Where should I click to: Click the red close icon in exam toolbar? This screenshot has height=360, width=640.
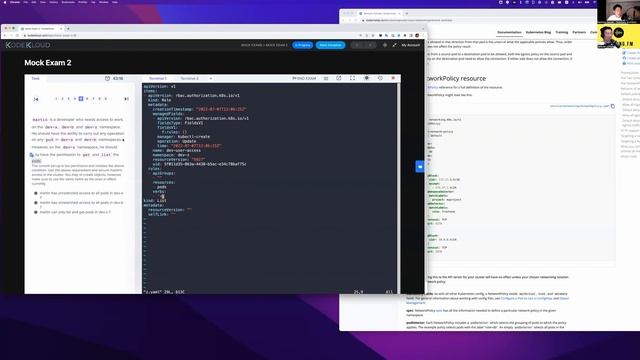pyautogui.click(x=393, y=78)
